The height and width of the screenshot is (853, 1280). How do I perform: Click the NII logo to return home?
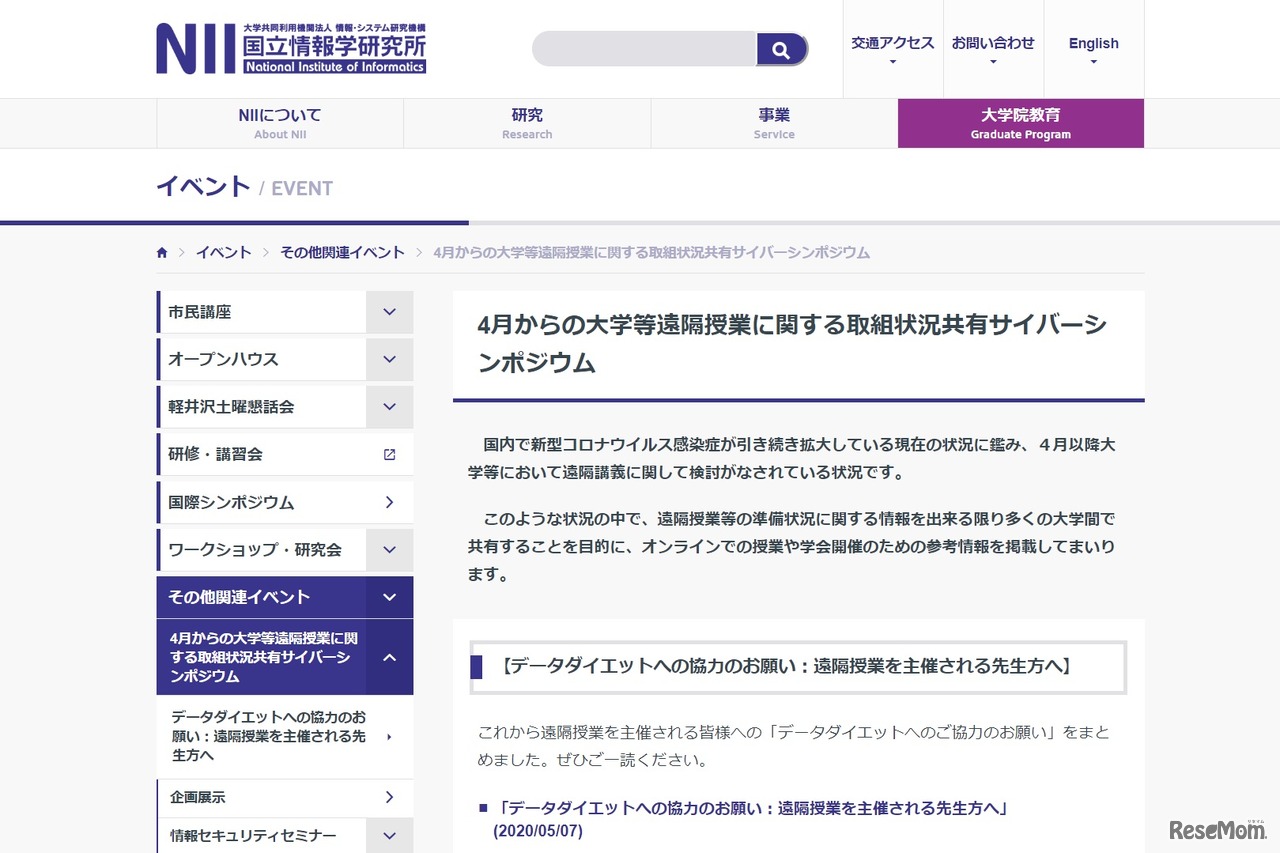click(290, 47)
